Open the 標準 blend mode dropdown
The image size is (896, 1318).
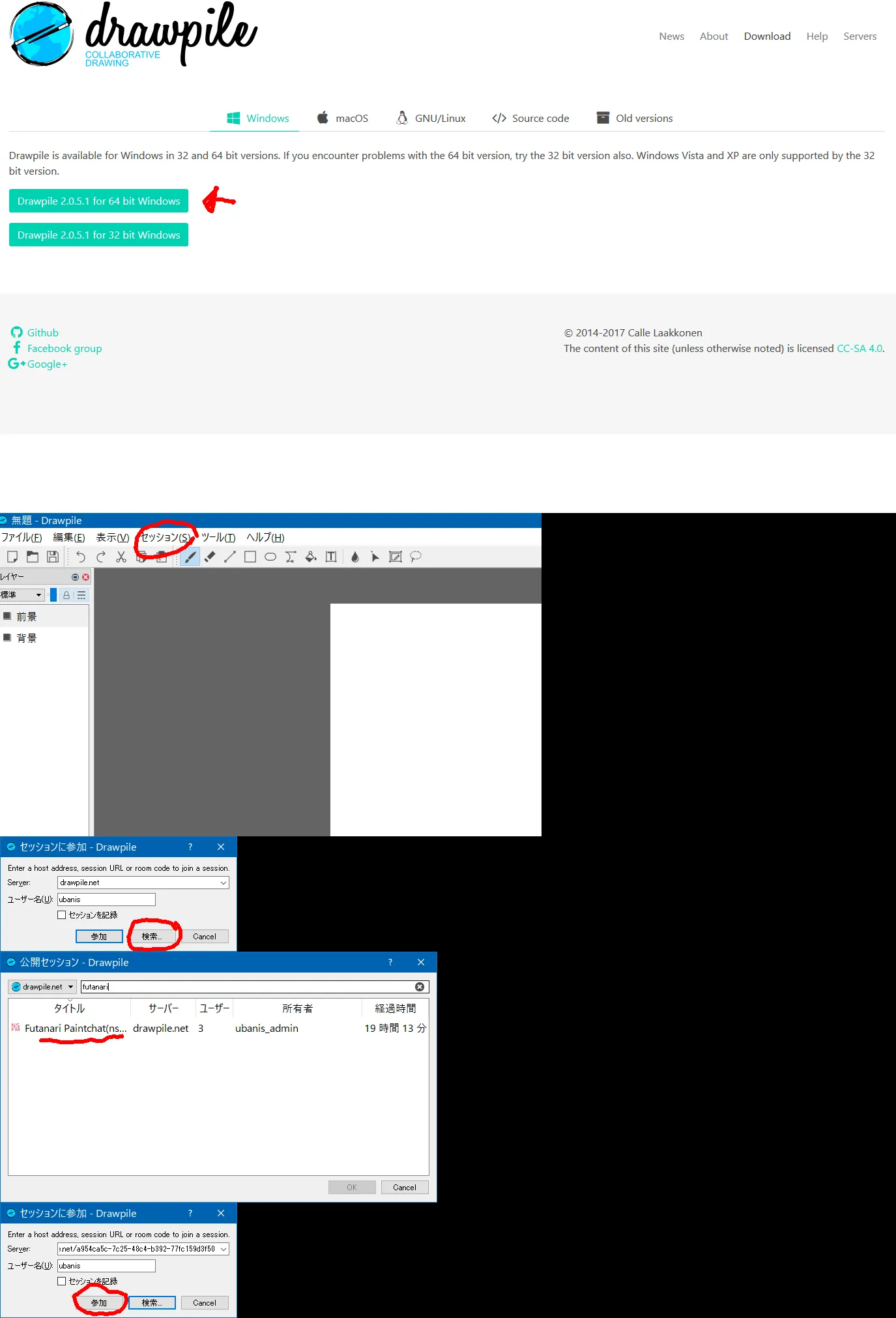tap(22, 595)
